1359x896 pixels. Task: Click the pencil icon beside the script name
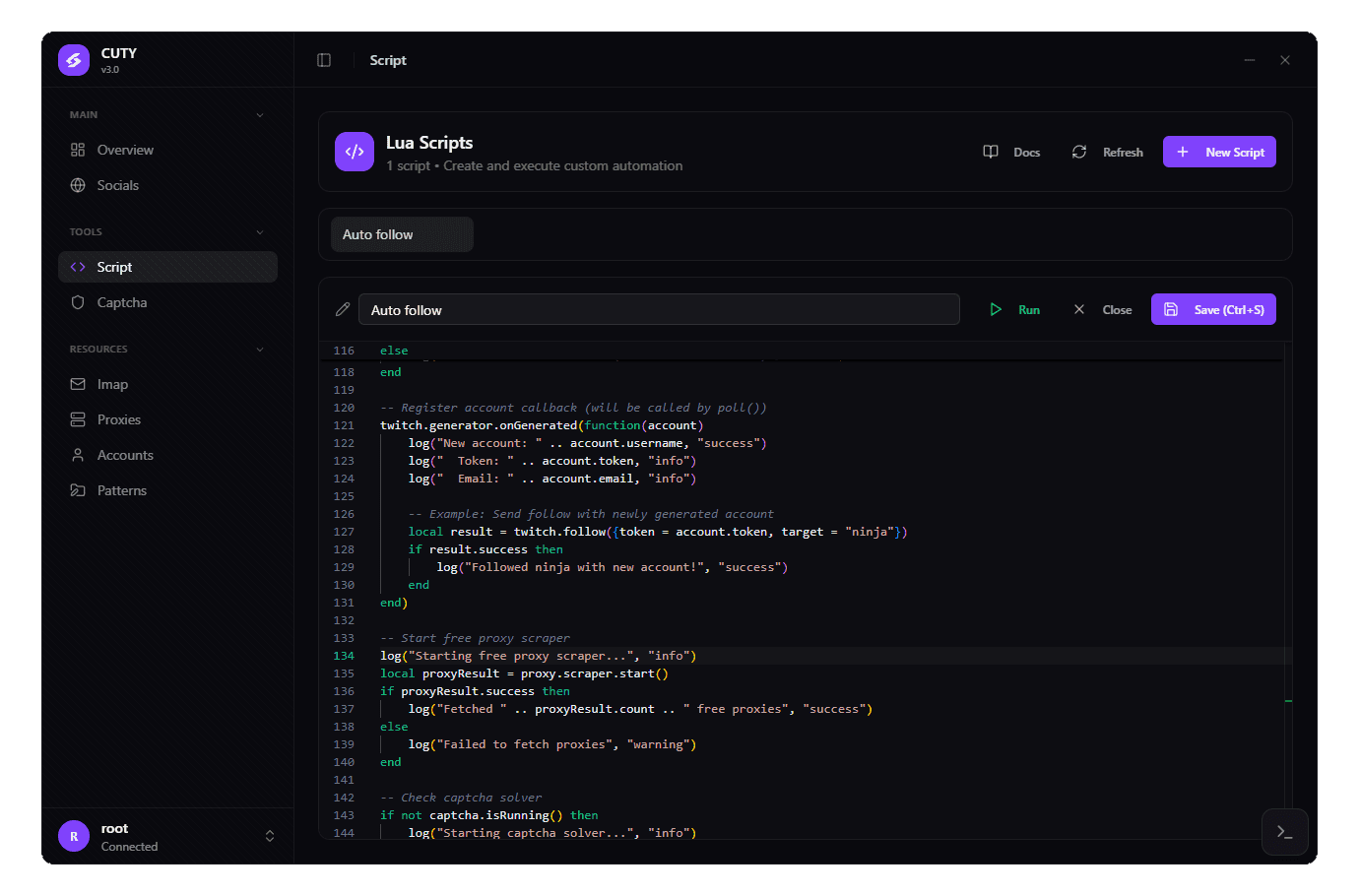(x=342, y=308)
